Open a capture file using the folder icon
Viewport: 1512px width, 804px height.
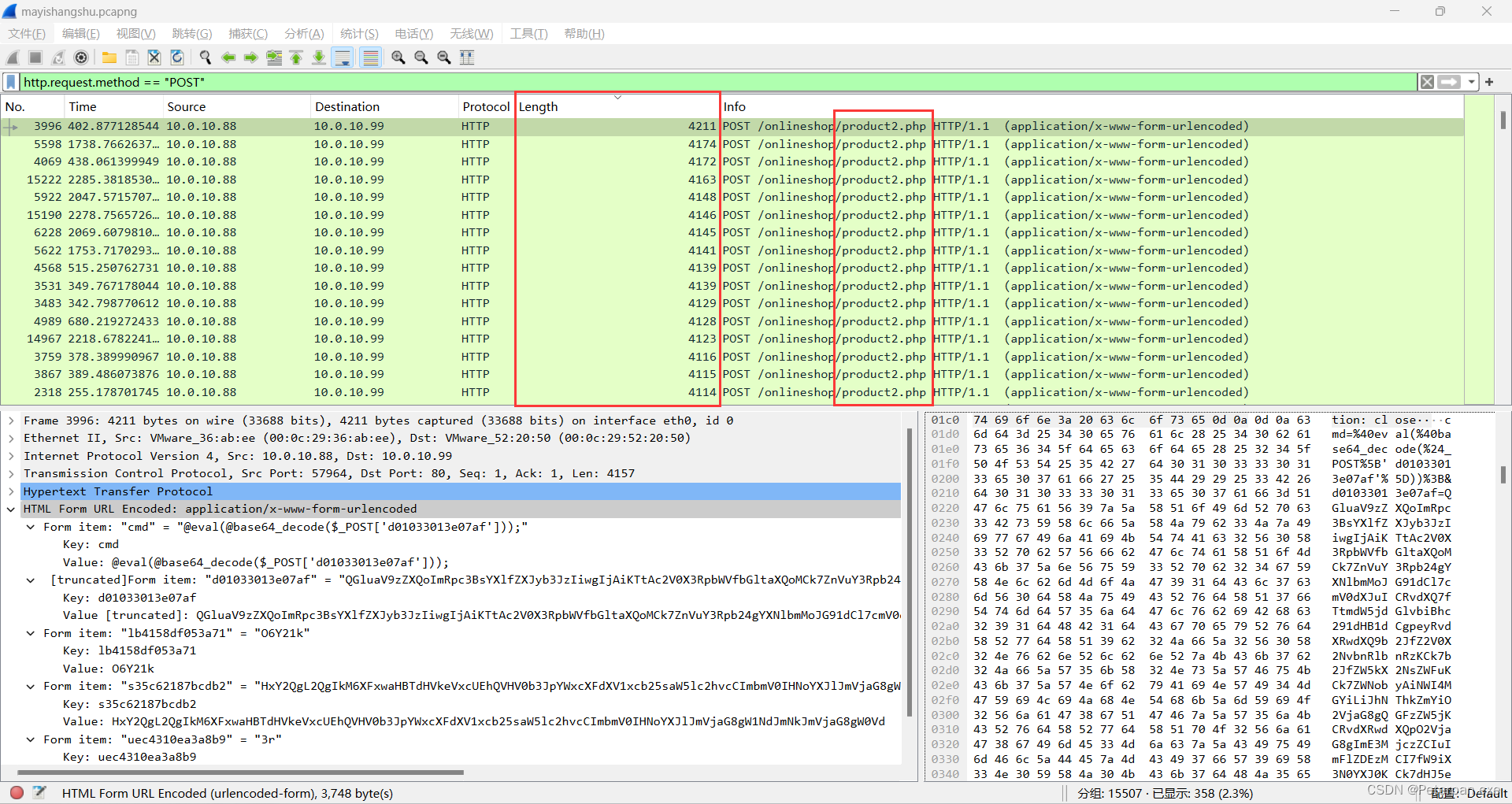109,57
